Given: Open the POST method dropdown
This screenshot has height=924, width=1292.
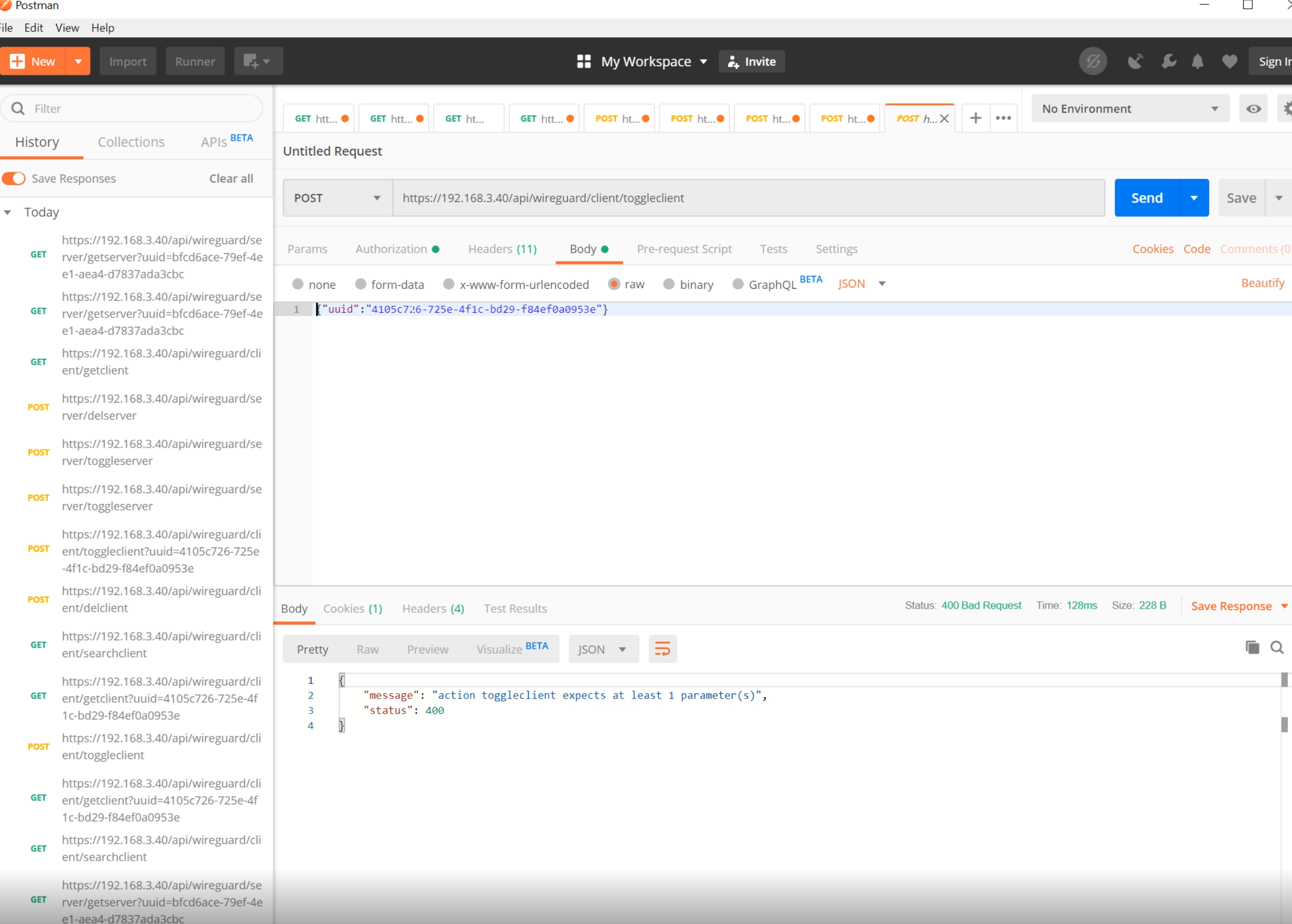Looking at the screenshot, I should pyautogui.click(x=335, y=197).
